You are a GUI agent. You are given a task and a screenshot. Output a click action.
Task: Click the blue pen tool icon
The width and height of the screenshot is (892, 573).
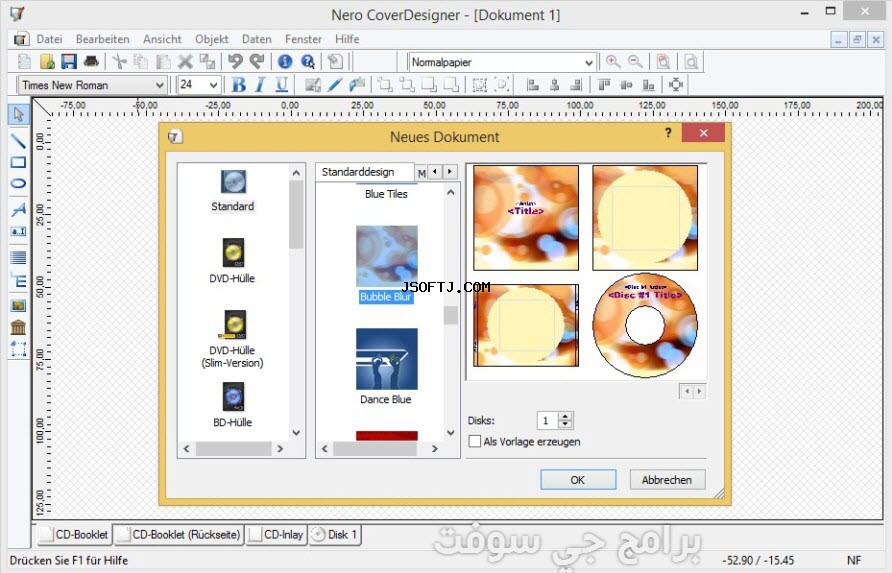(334, 85)
